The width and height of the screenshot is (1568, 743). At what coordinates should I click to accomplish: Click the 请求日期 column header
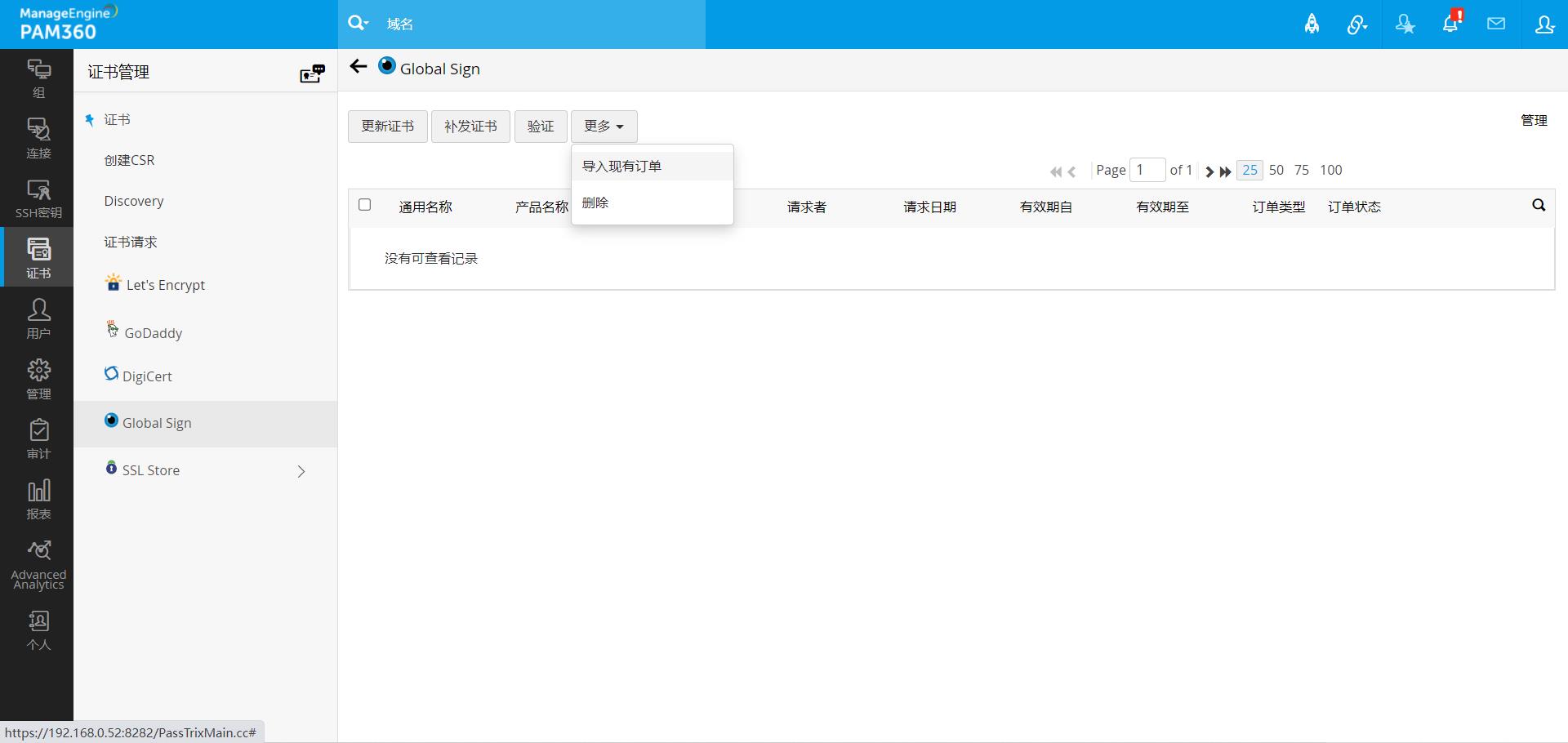(930, 207)
